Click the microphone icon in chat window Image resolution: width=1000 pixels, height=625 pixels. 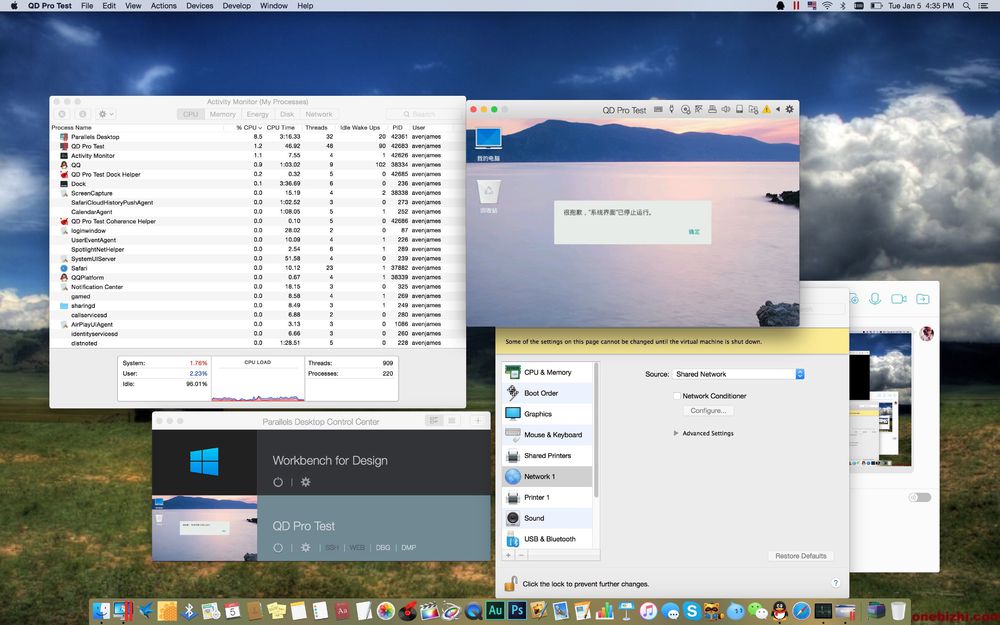coord(875,299)
